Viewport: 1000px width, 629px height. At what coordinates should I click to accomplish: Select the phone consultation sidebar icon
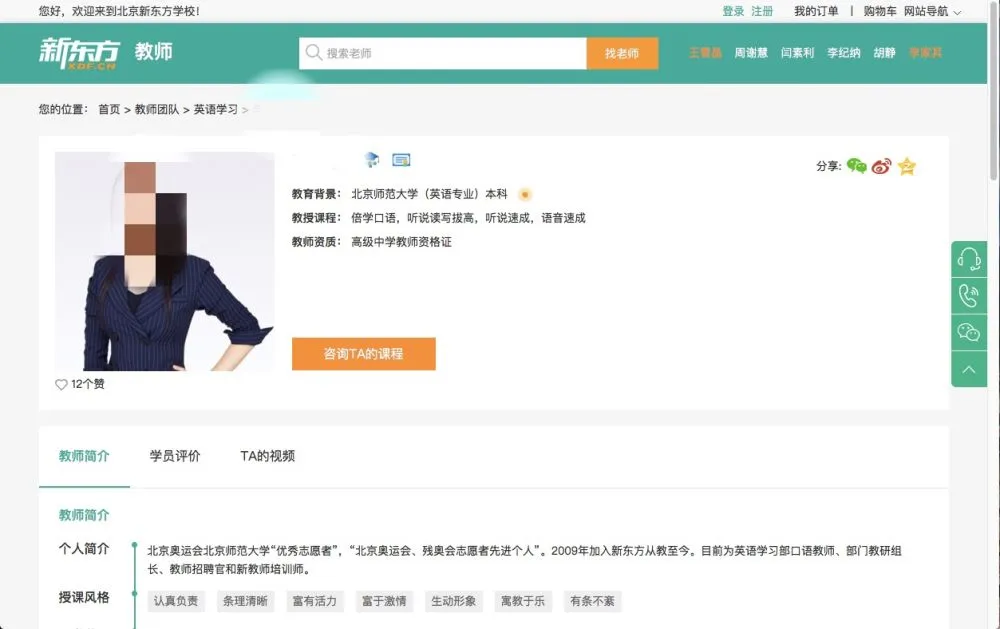pos(968,295)
